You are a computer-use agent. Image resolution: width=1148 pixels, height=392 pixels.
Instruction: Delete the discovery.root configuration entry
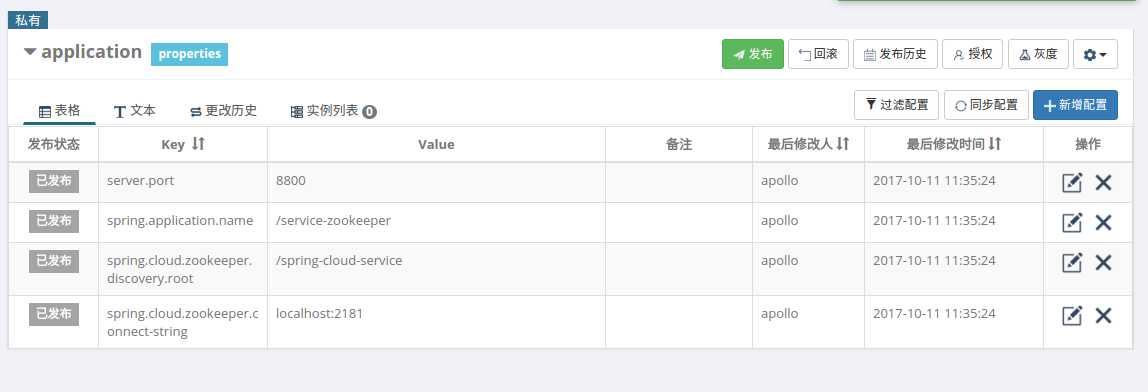coord(1103,262)
